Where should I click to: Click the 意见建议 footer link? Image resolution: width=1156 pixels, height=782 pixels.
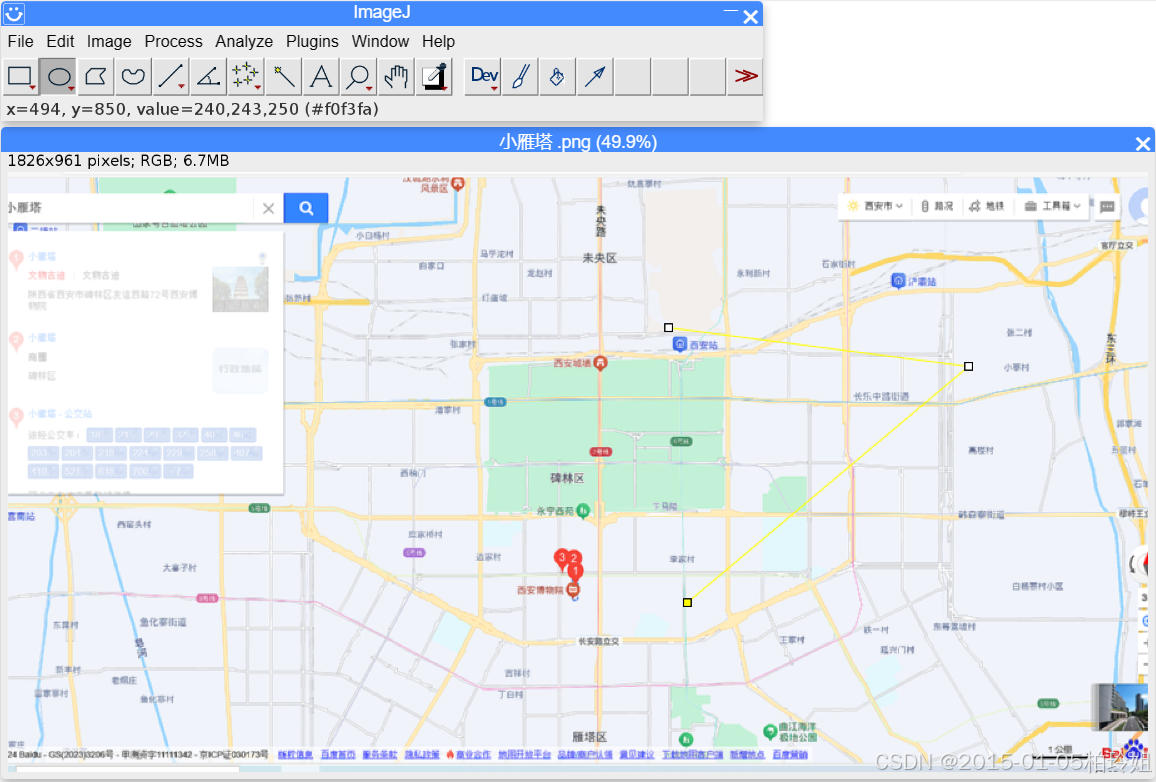636,755
